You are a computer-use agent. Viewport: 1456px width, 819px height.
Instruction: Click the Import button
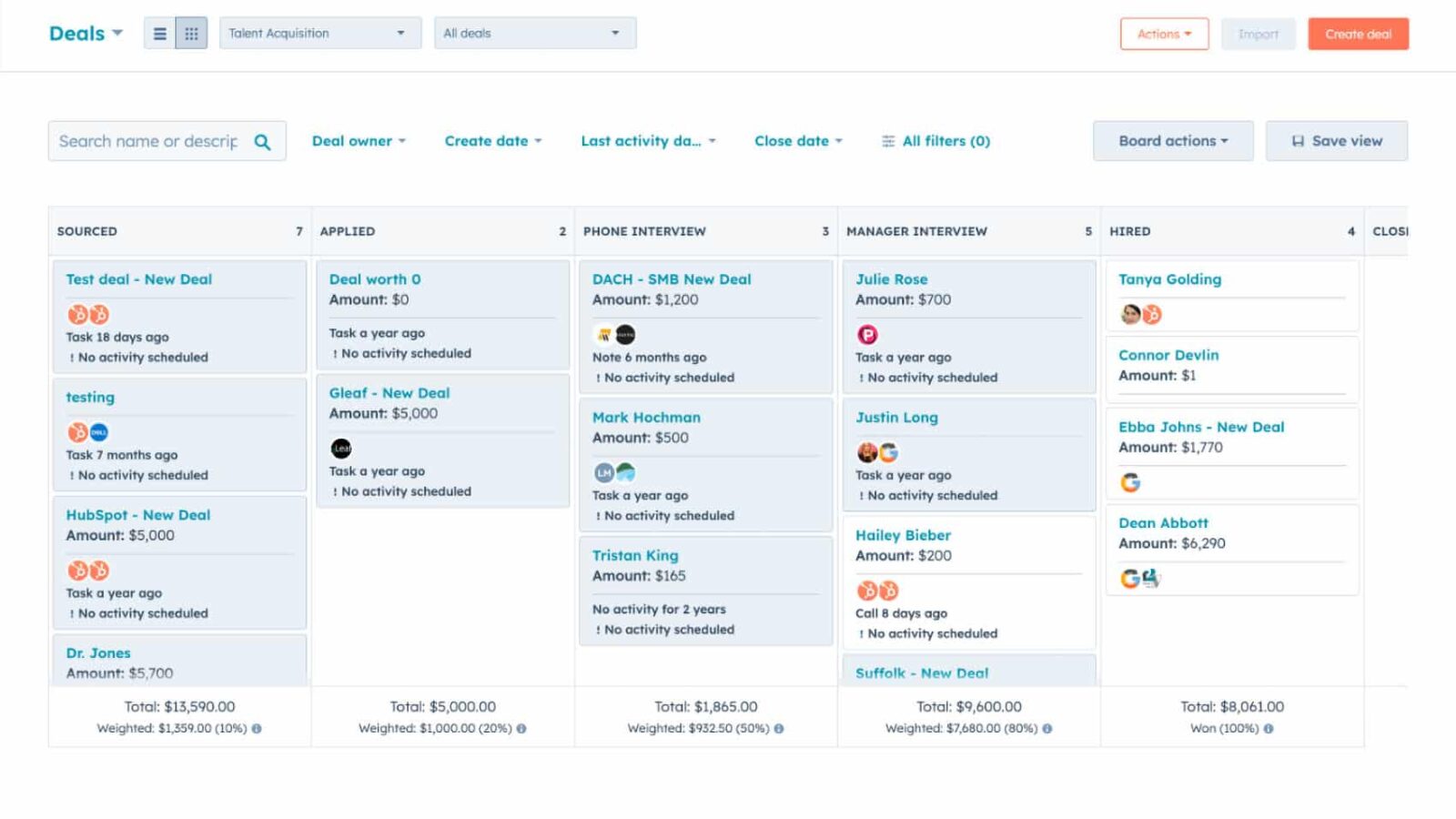(x=1259, y=34)
